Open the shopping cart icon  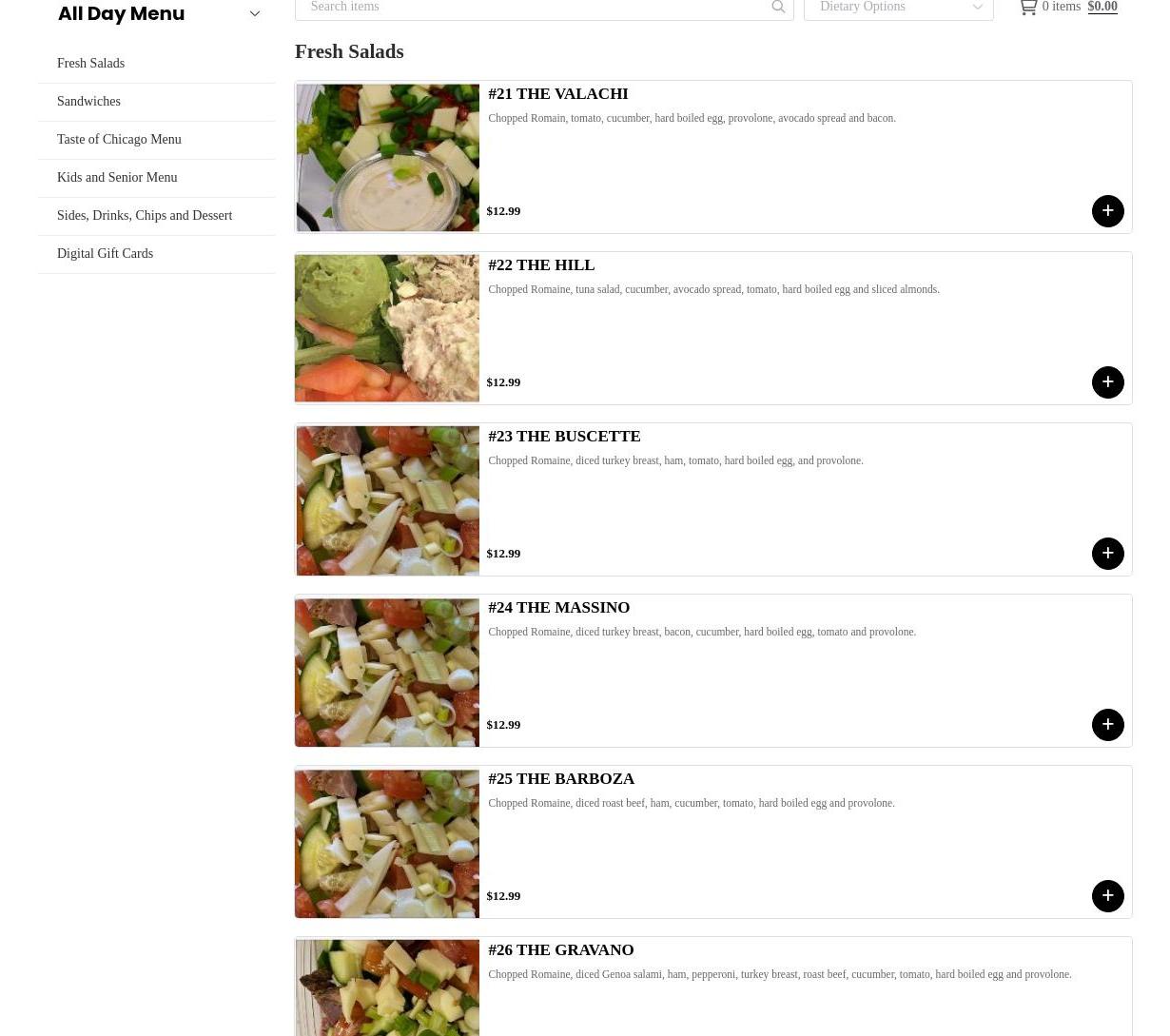coord(1027,7)
